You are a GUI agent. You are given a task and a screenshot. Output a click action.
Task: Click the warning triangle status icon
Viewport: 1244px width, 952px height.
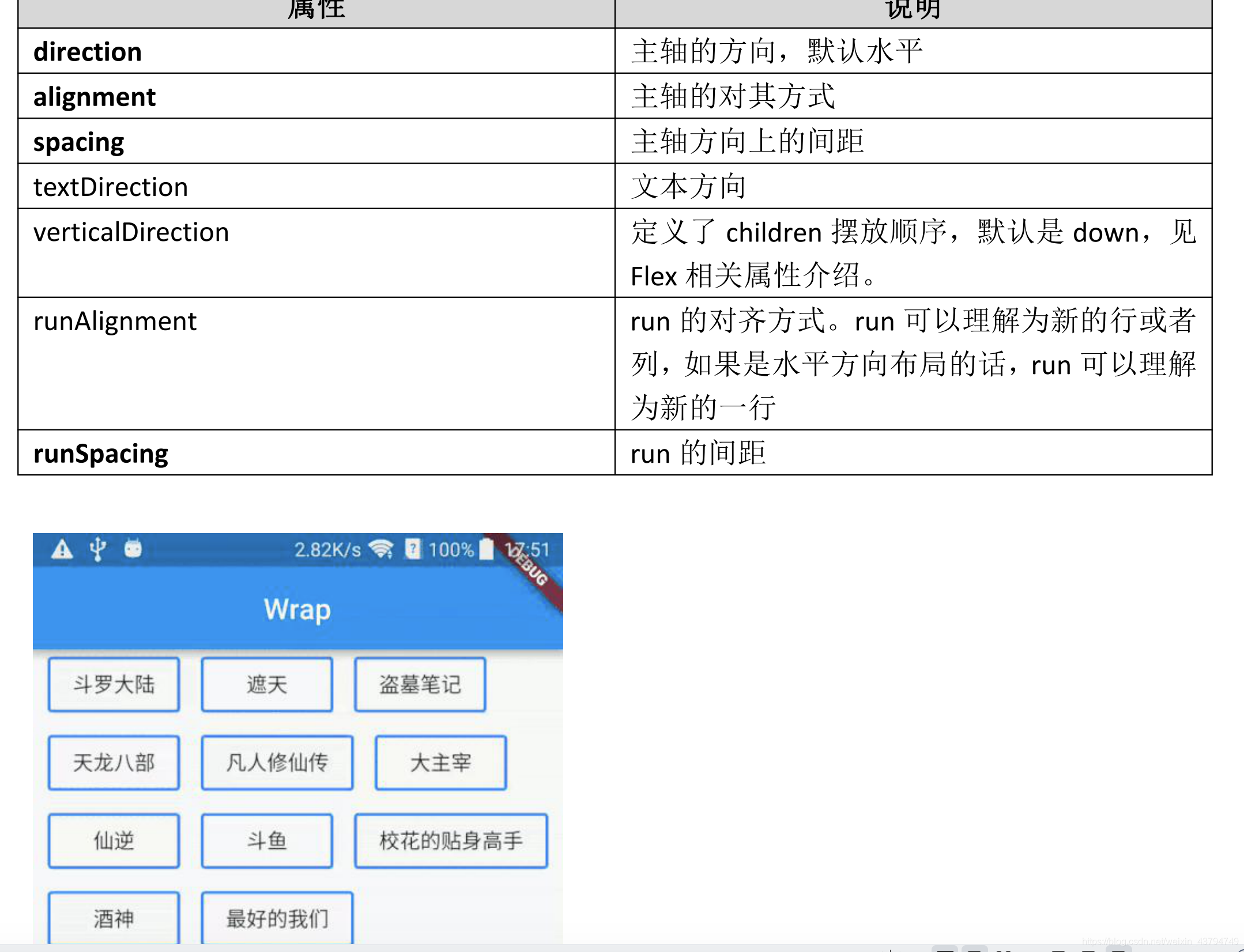[x=62, y=549]
